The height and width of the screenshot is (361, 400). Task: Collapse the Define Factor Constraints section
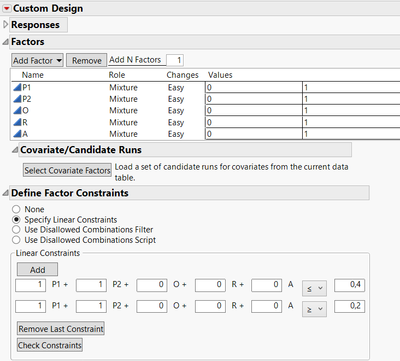pos(5,193)
